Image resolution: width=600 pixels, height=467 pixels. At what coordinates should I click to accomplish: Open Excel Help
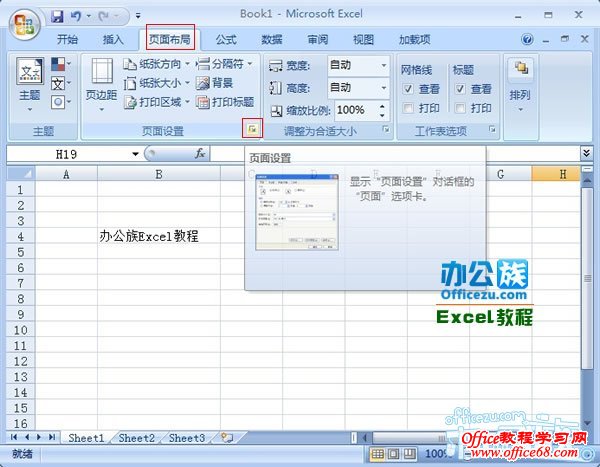pyautogui.click(x=527, y=39)
